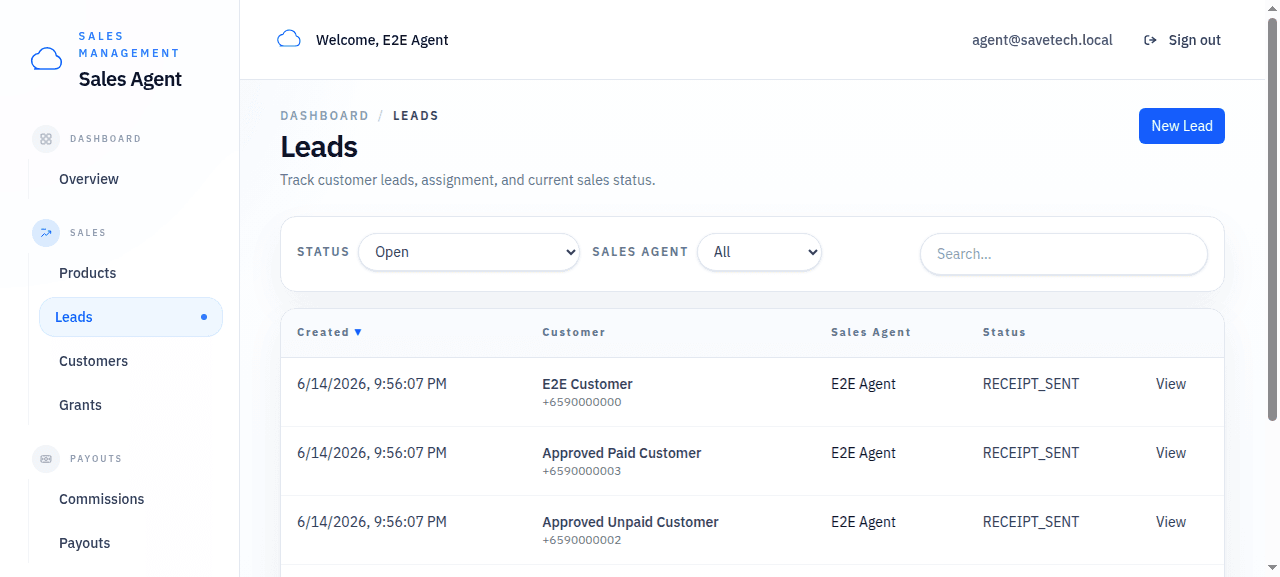
Task: Click the cloud icon next to Welcome message
Action: [x=289, y=40]
